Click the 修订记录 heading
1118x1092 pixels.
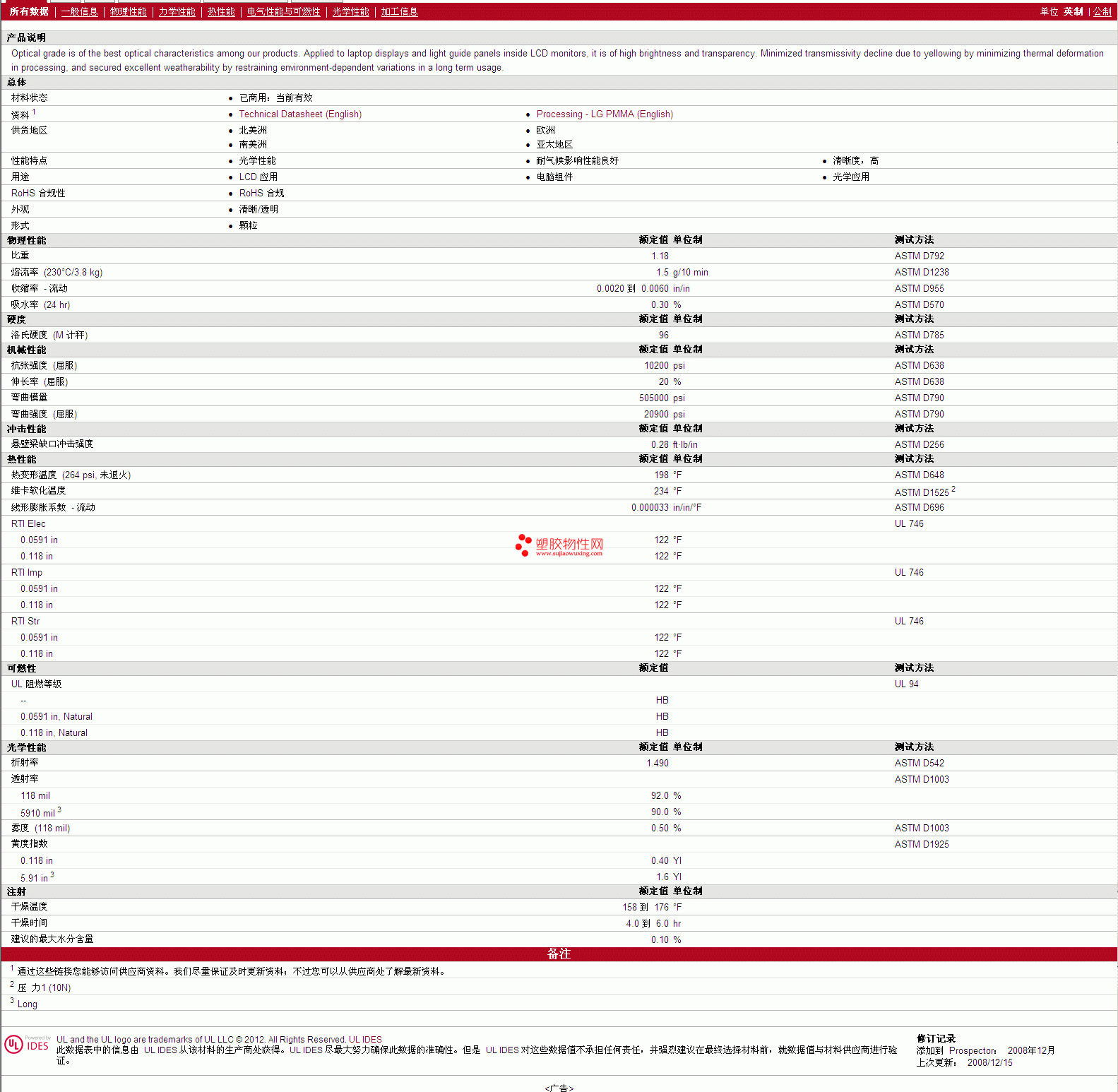click(x=936, y=1039)
